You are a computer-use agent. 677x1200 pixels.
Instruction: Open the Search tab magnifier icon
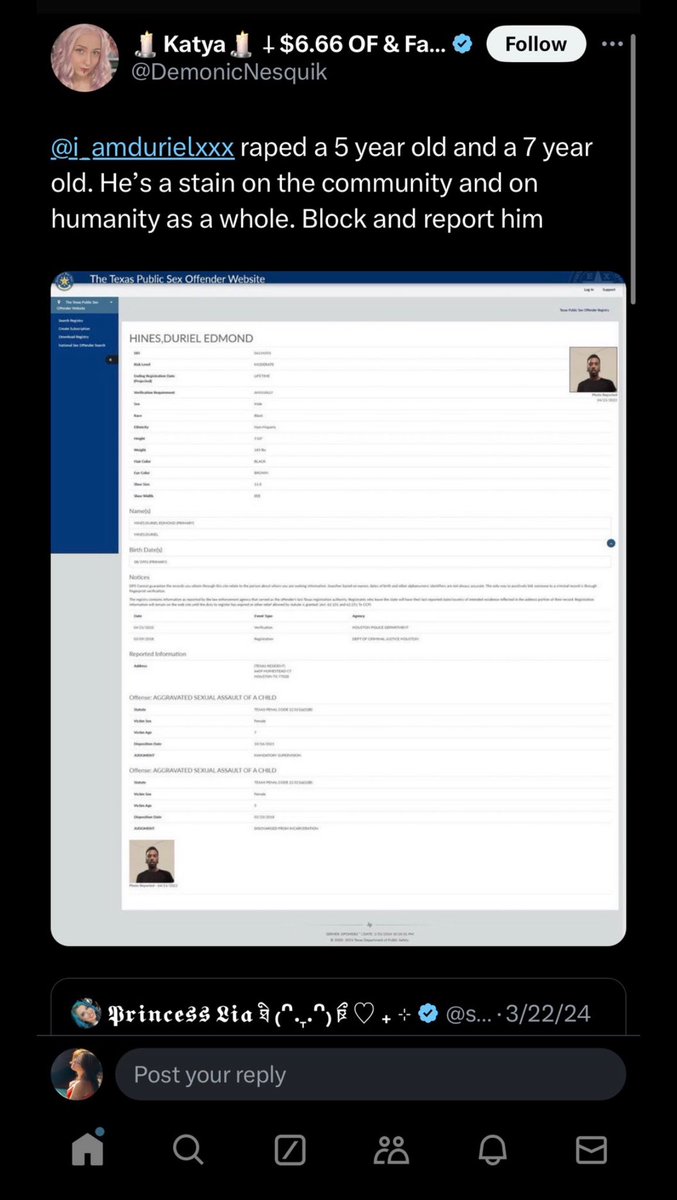187,1151
